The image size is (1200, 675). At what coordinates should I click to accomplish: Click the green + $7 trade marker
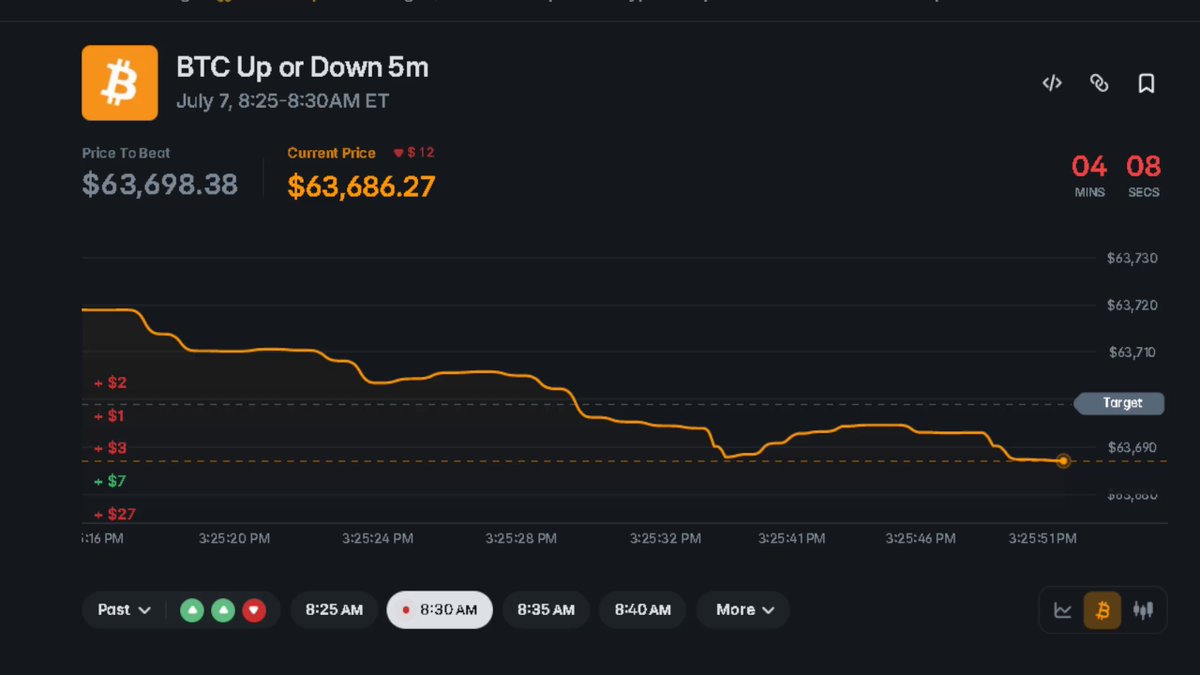tap(111, 481)
